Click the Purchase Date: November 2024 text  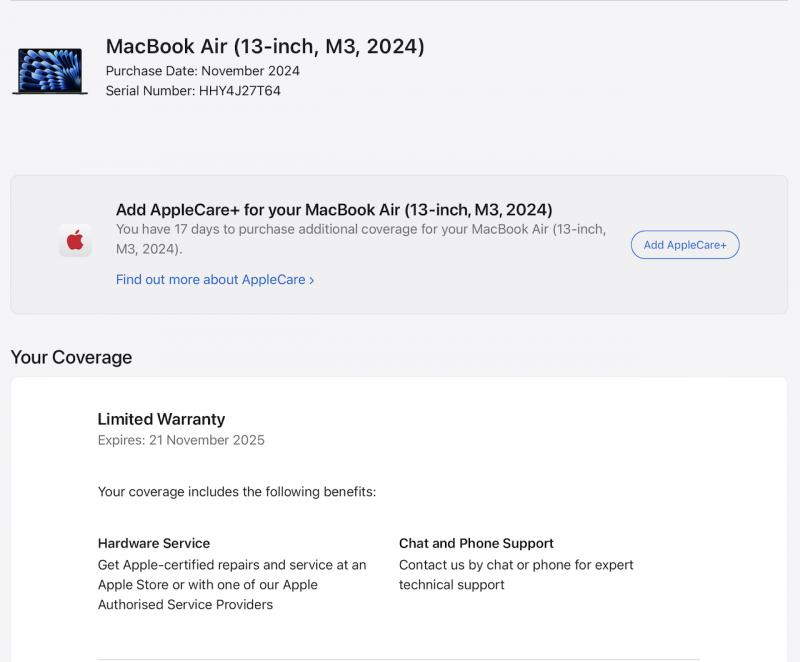(203, 71)
